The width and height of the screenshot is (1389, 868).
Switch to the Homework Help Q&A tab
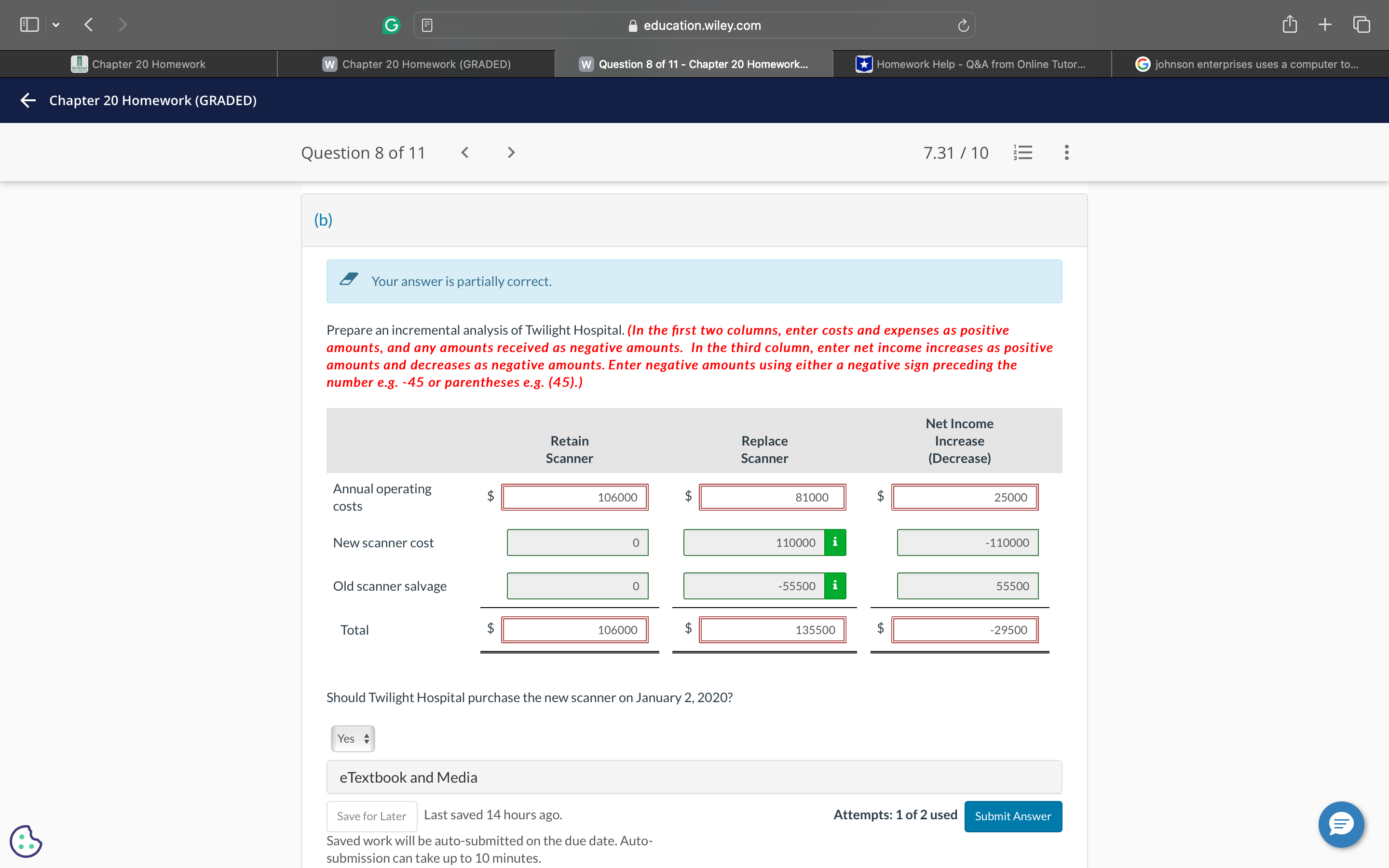click(972, 64)
